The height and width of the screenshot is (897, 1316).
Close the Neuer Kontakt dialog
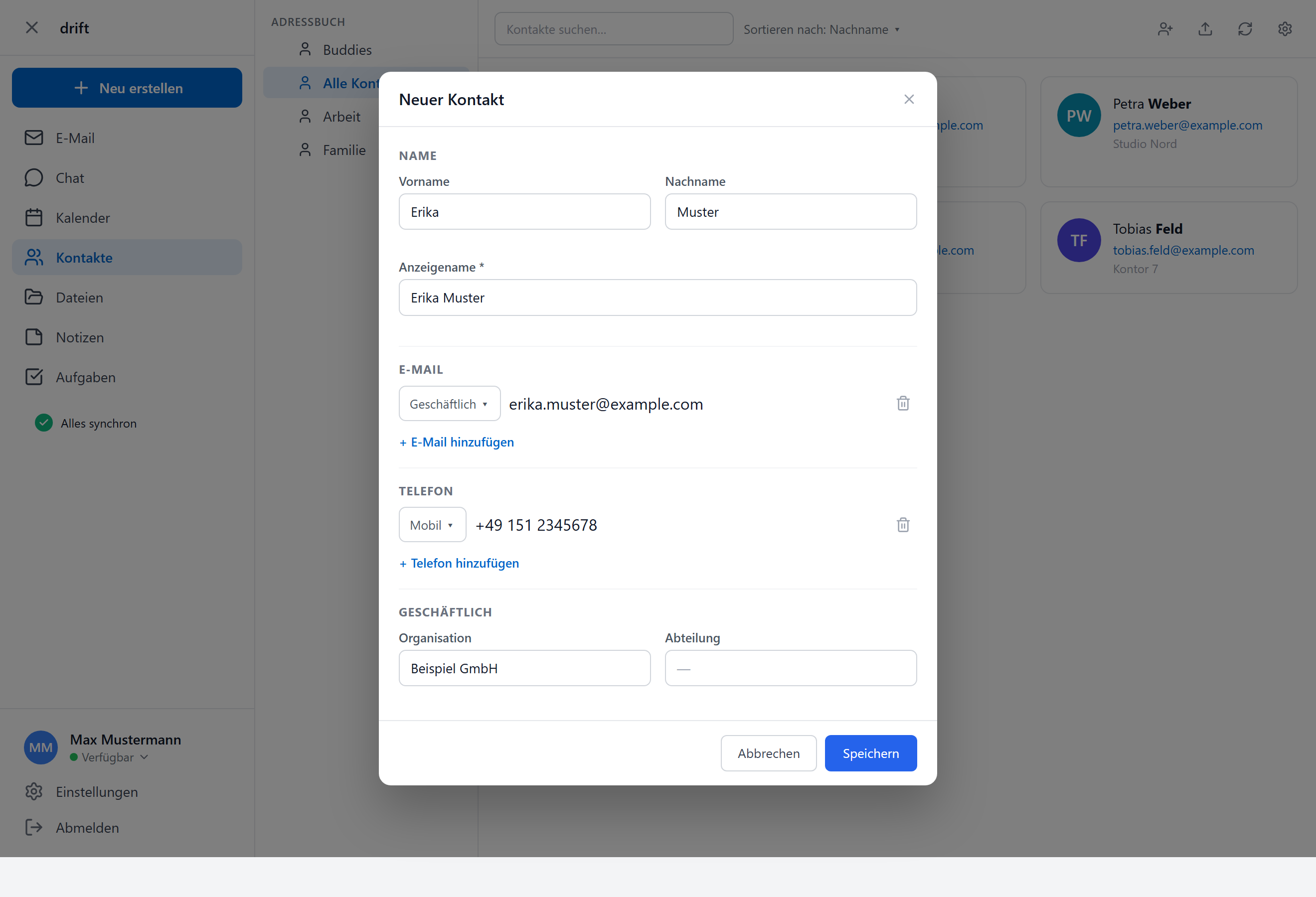click(x=909, y=99)
